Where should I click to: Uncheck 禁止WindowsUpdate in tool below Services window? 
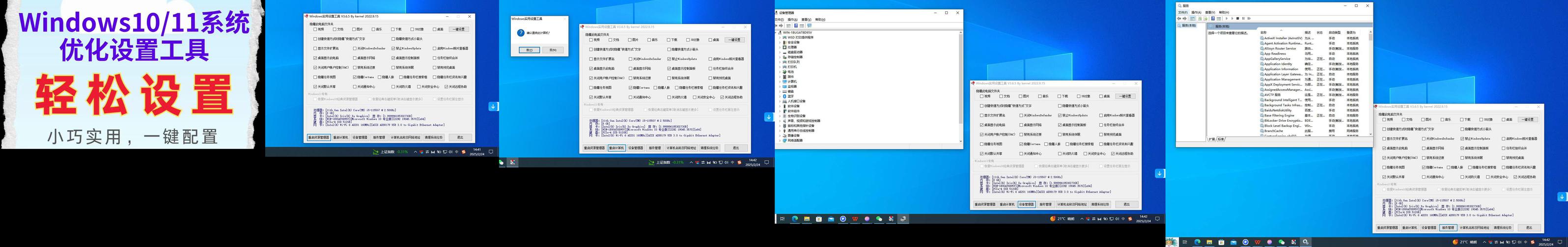click(x=1462, y=138)
